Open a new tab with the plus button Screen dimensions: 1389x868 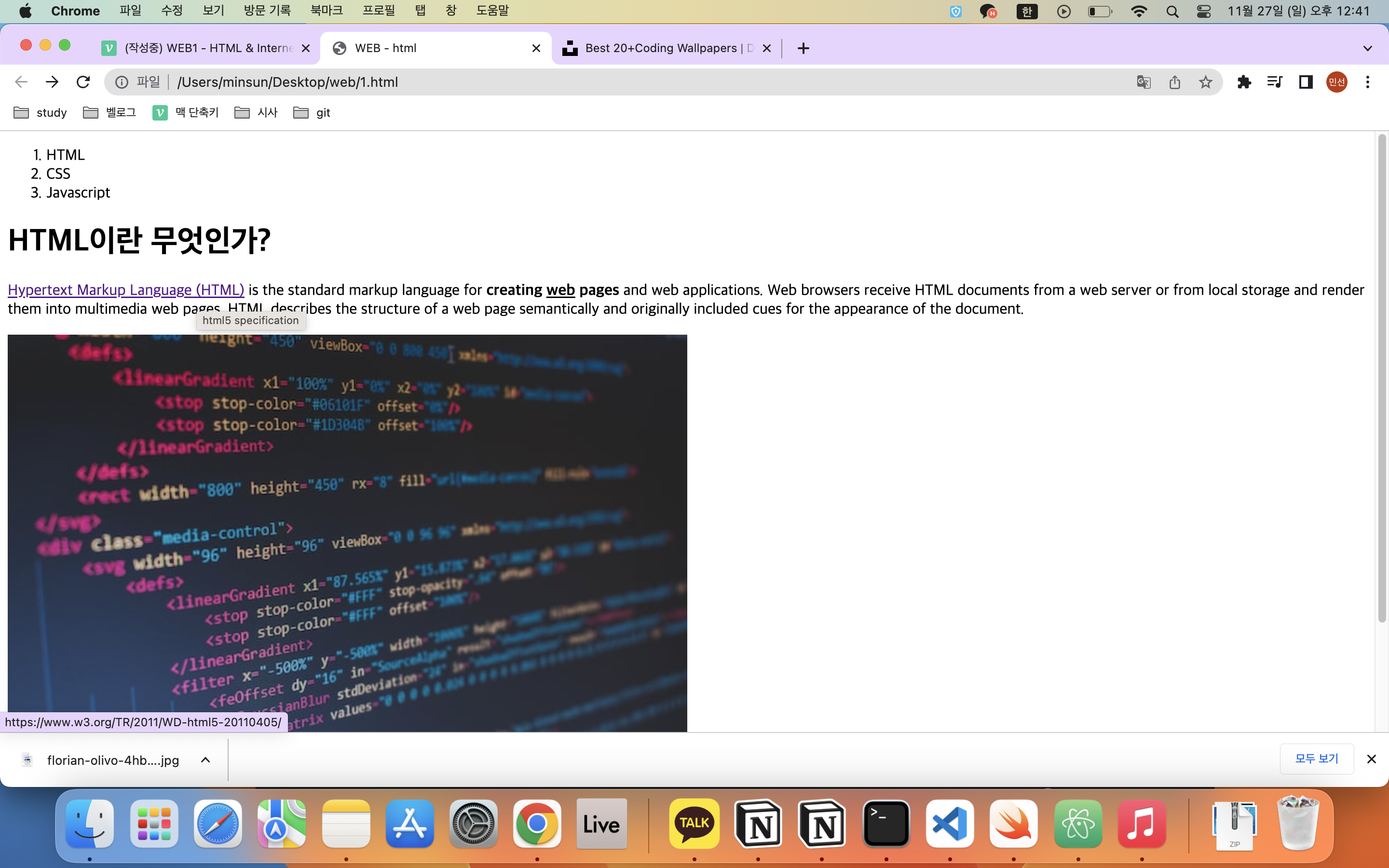(x=803, y=48)
